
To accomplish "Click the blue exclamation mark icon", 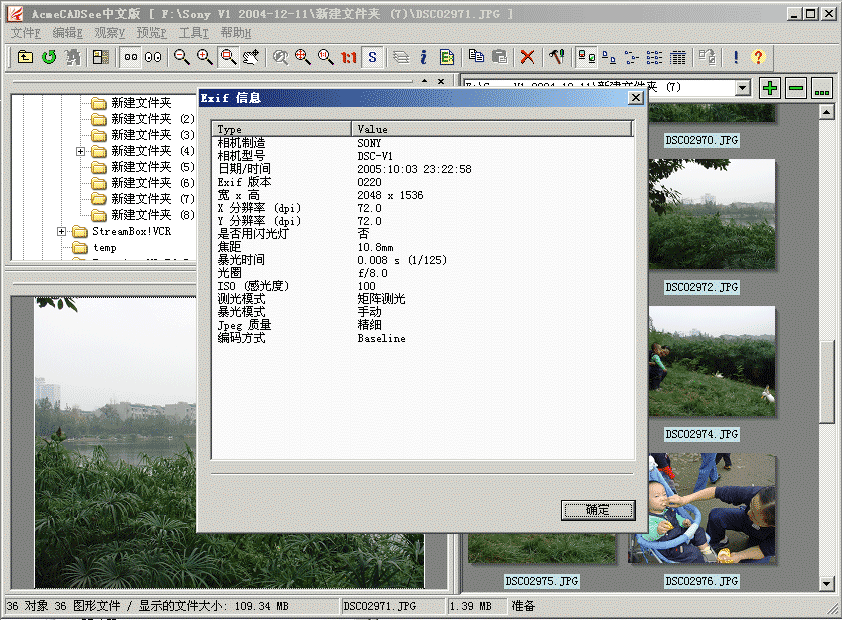I will 736,57.
